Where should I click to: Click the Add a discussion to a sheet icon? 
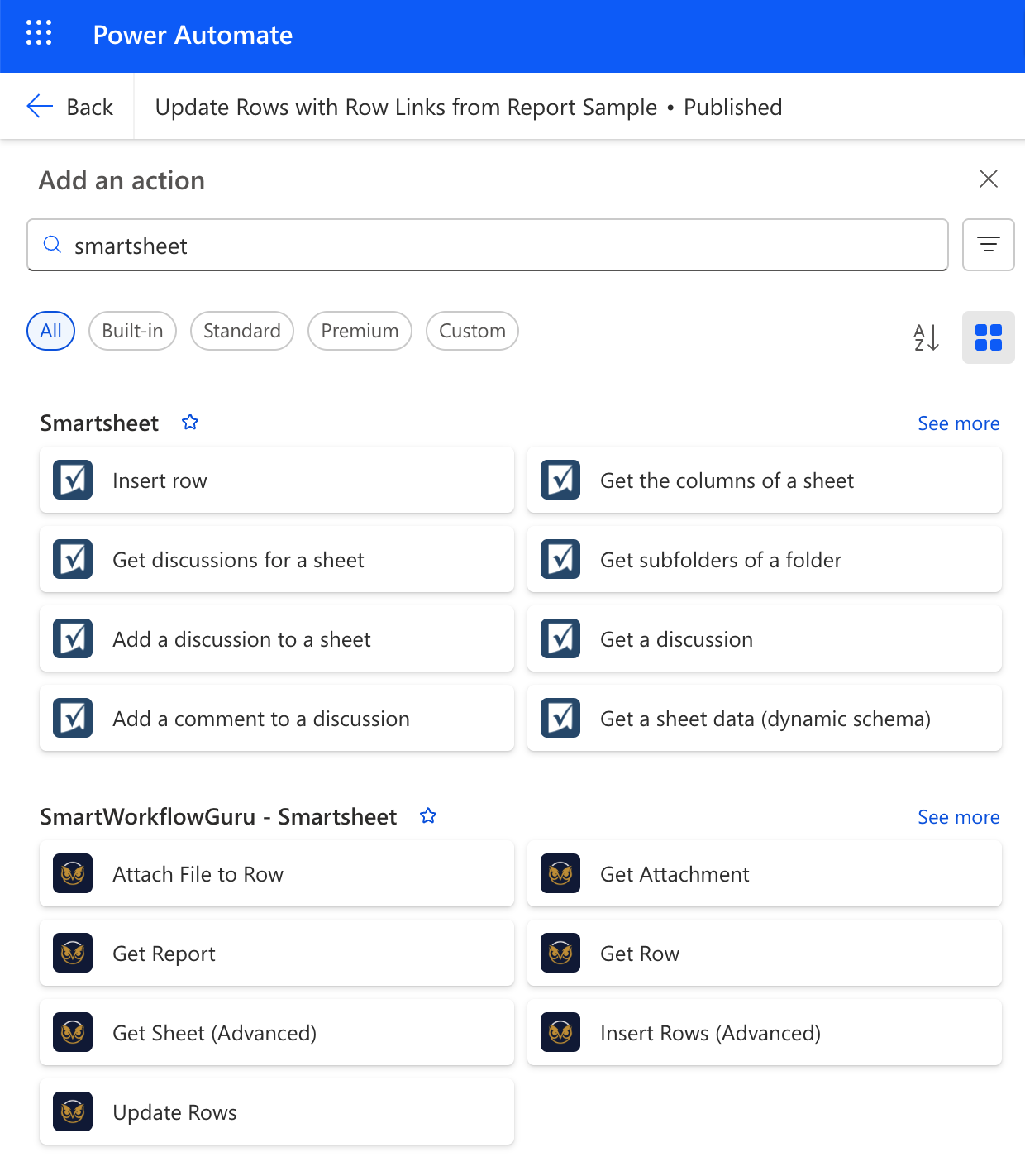click(x=73, y=638)
